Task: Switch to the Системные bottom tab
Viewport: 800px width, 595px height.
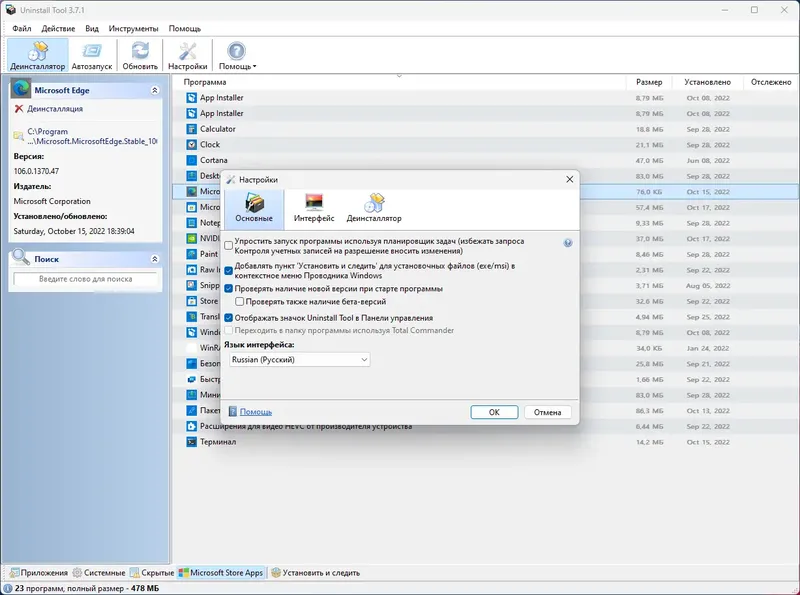Action: point(99,573)
